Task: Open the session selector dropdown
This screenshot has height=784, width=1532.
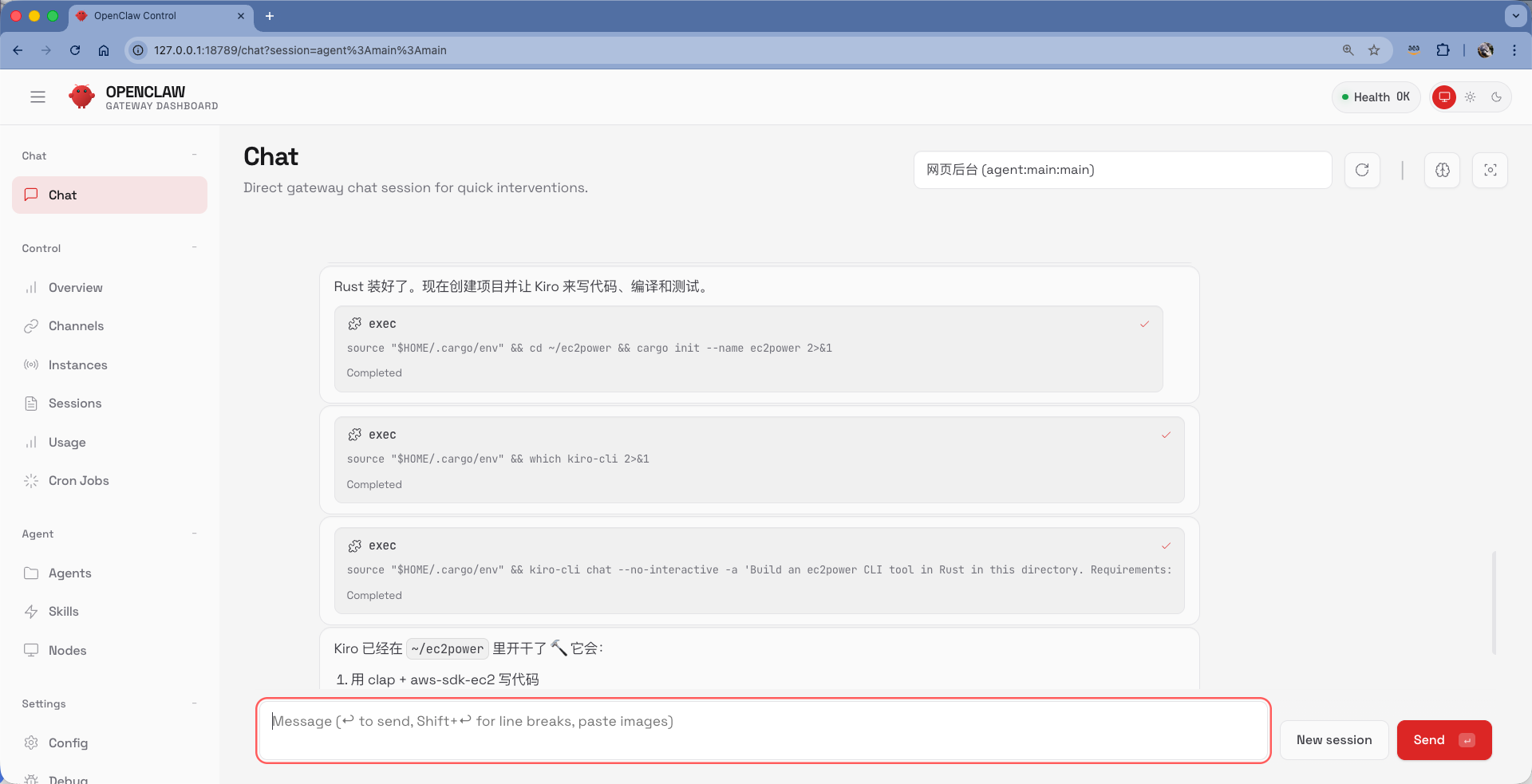Action: pos(1122,170)
